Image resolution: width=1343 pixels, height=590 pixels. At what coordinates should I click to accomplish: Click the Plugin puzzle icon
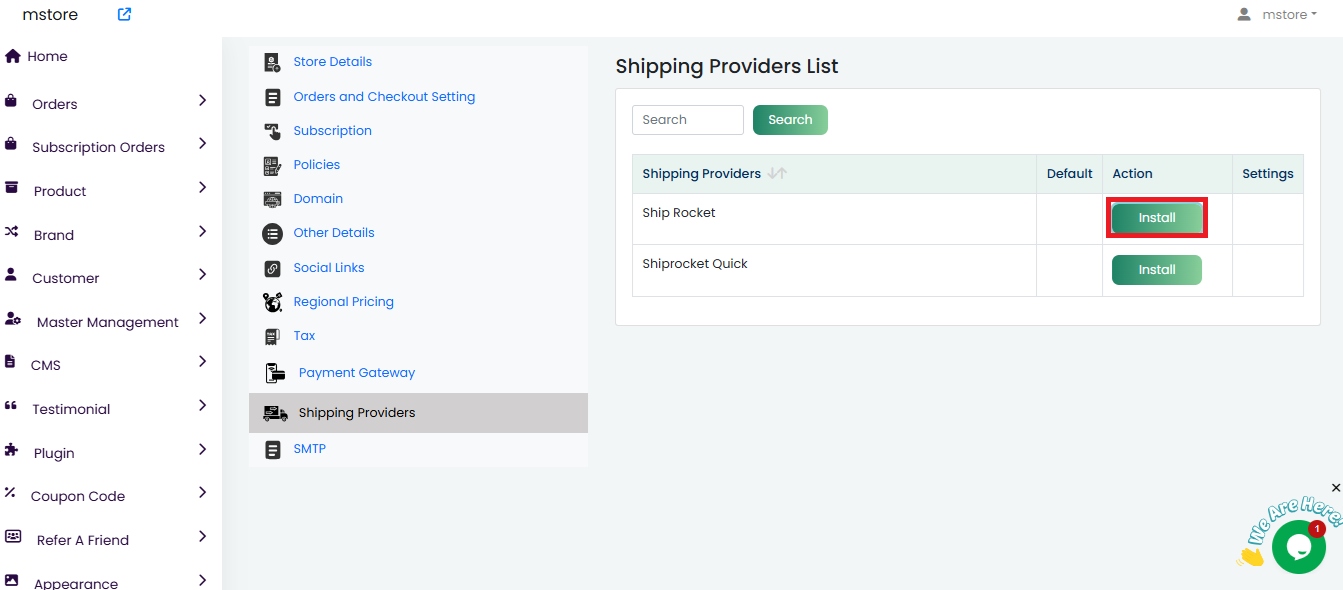11,451
